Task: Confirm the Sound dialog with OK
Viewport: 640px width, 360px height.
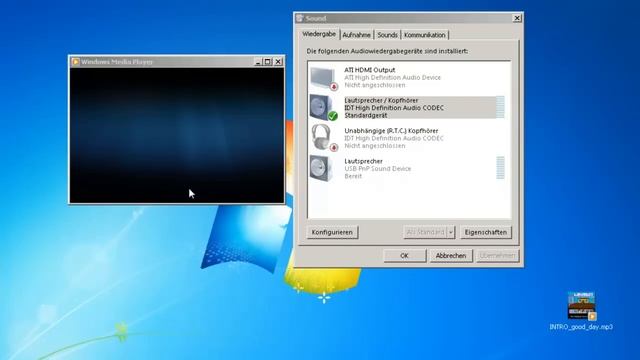Action: [x=404, y=256]
